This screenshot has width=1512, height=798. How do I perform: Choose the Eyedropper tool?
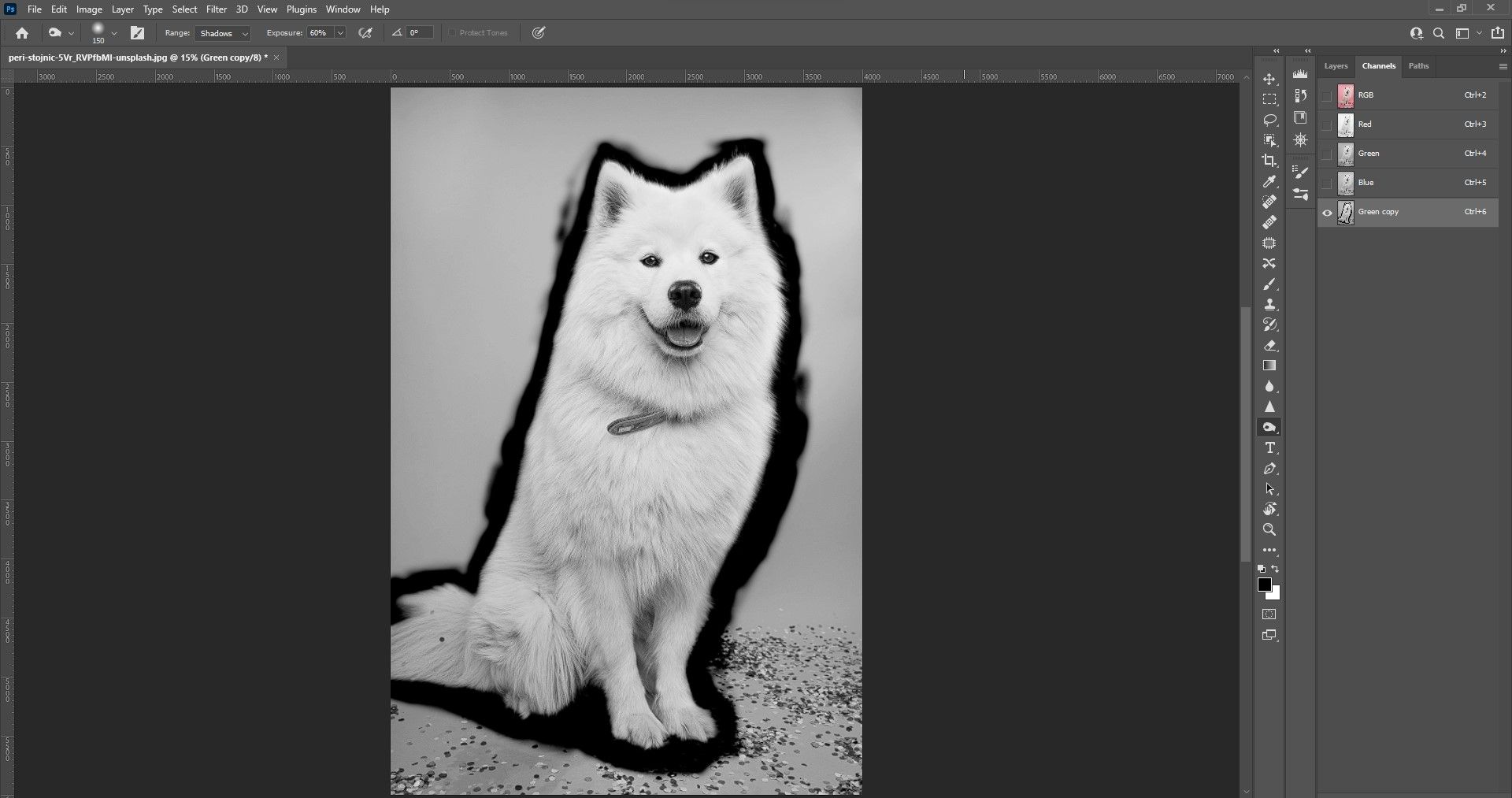(x=1269, y=181)
